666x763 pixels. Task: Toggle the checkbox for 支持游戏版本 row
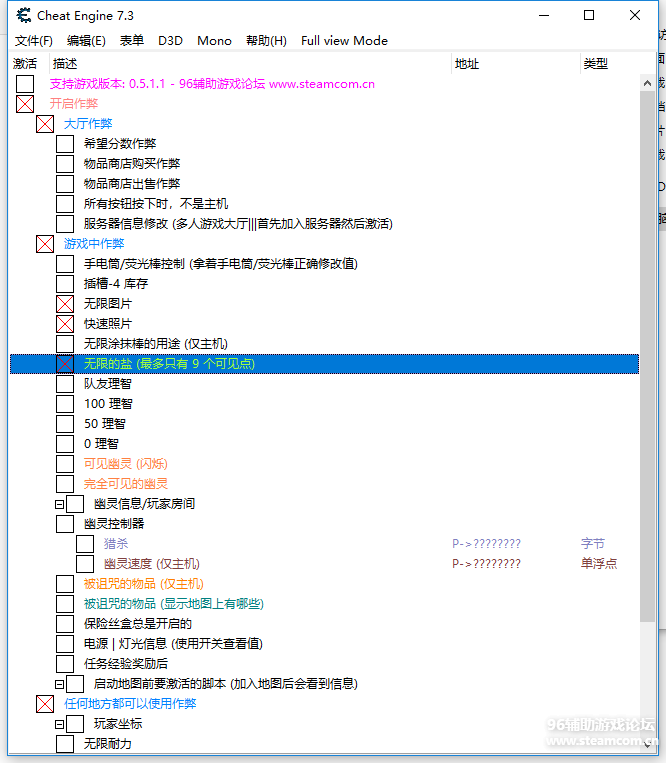pyautogui.click(x=25, y=84)
